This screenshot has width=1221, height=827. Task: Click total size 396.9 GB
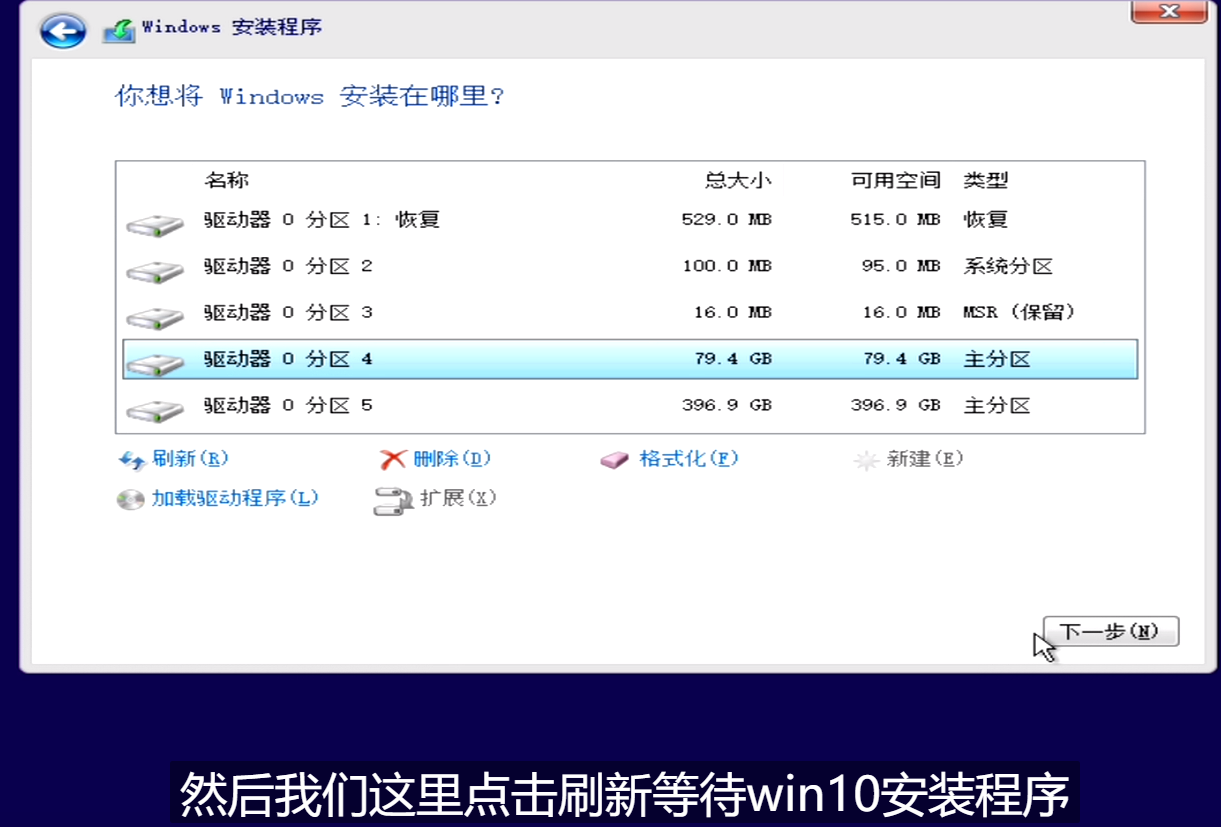(x=726, y=405)
